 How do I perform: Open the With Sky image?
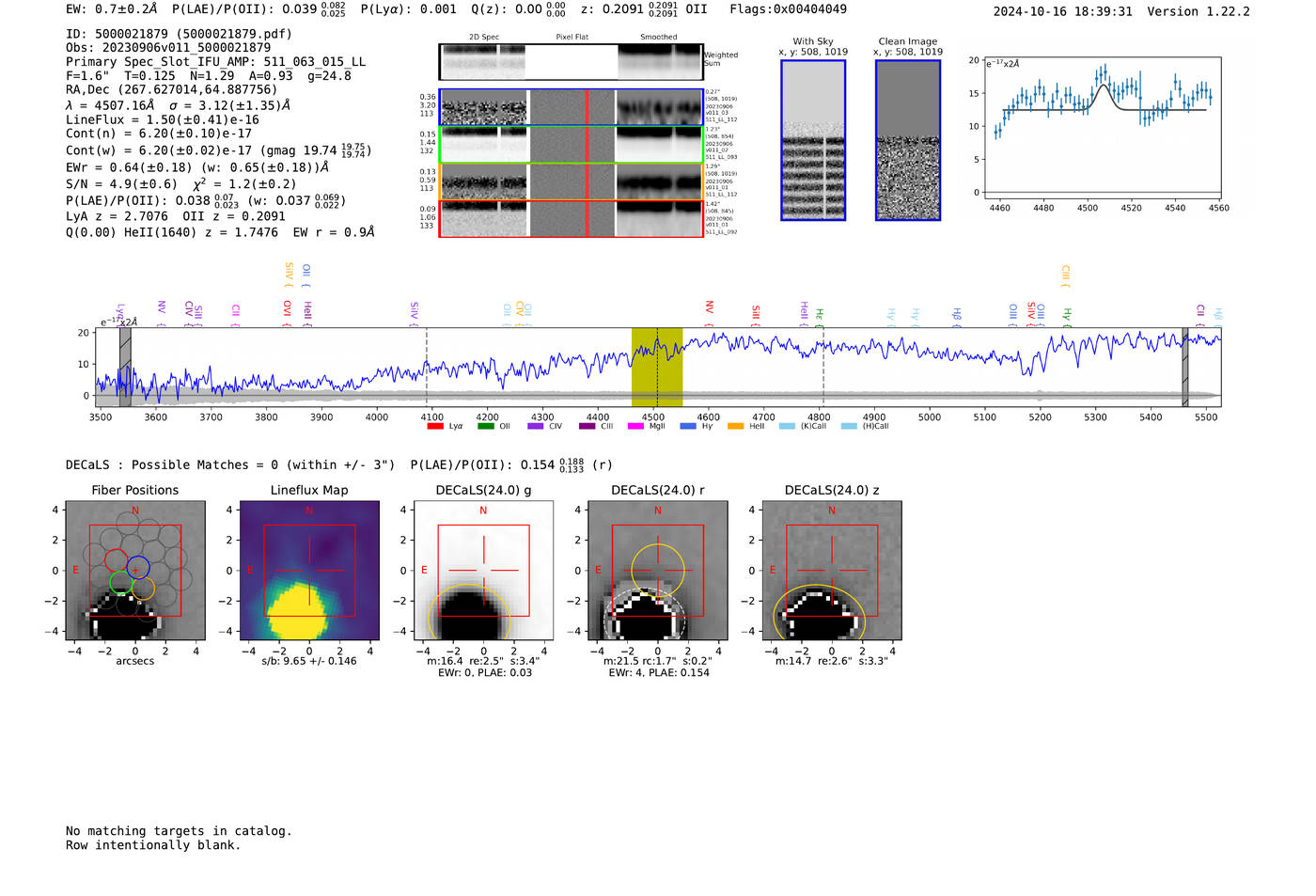pyautogui.click(x=813, y=140)
